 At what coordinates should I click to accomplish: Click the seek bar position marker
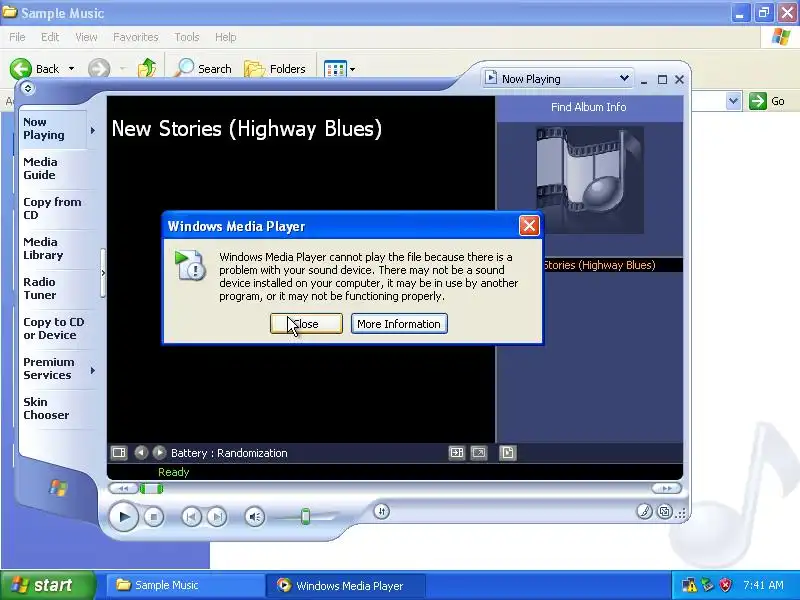click(x=152, y=489)
